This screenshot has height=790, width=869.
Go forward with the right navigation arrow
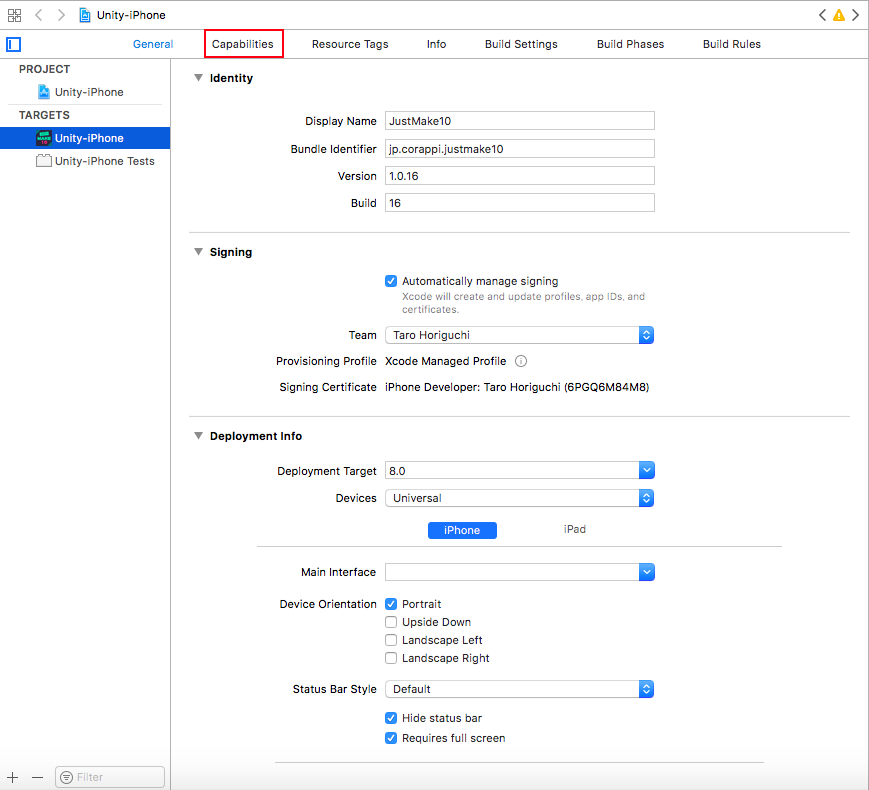click(61, 15)
